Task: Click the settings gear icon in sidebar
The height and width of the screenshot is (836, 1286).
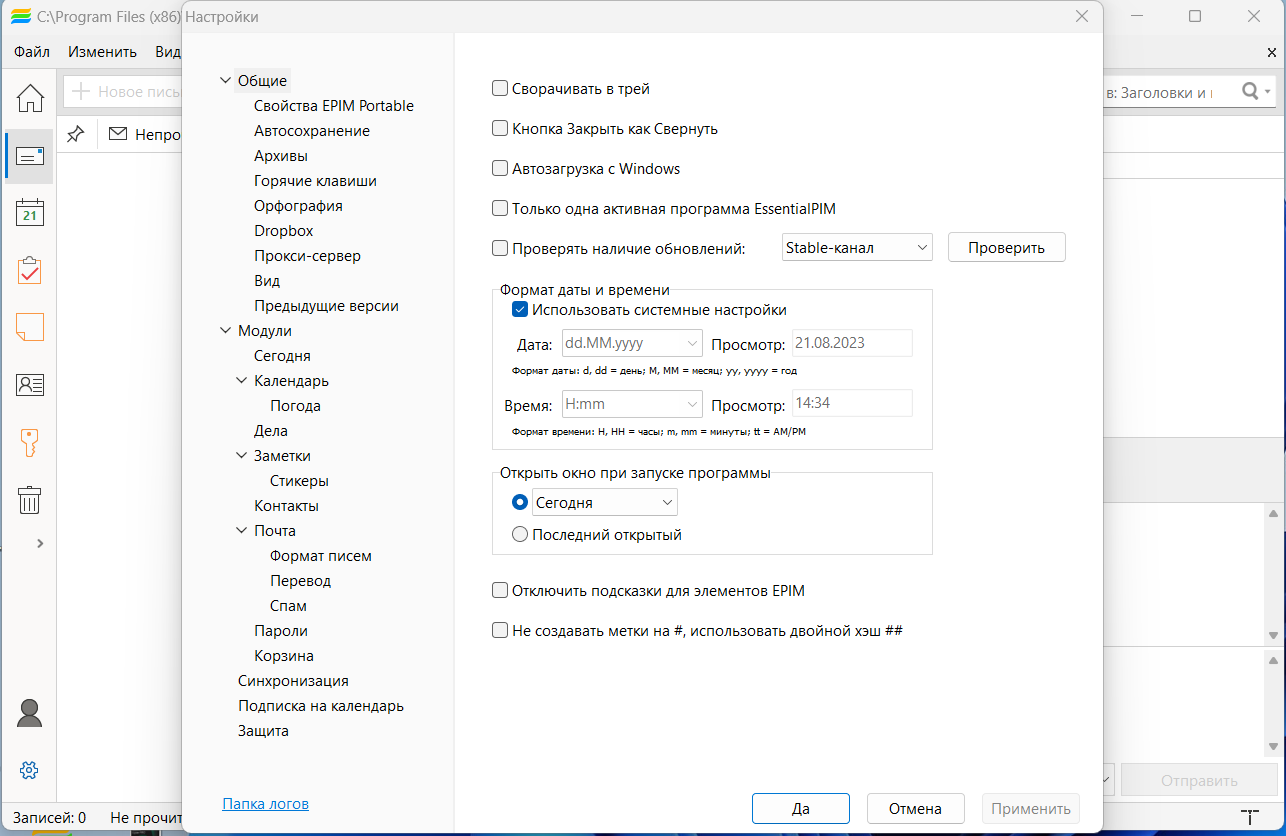Action: click(29, 770)
